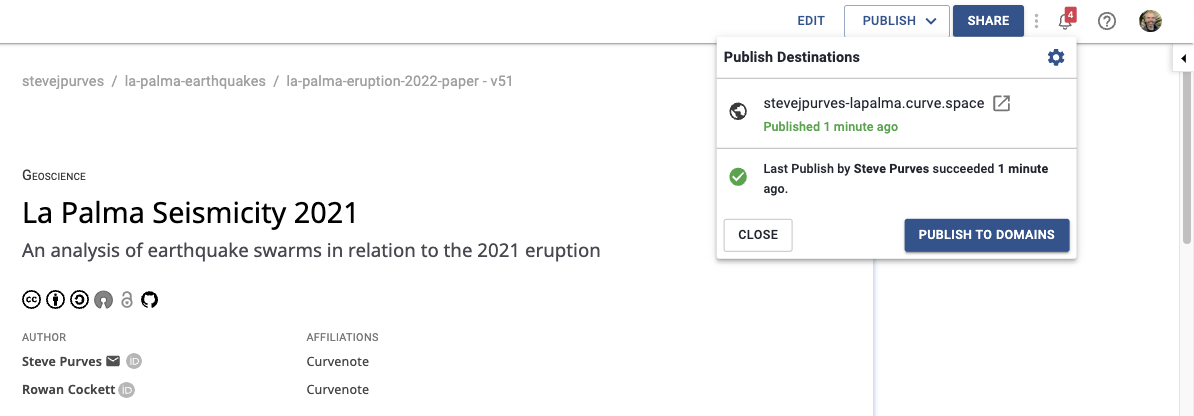
Task: Open the notifications bell
Action: pyautogui.click(x=1065, y=21)
